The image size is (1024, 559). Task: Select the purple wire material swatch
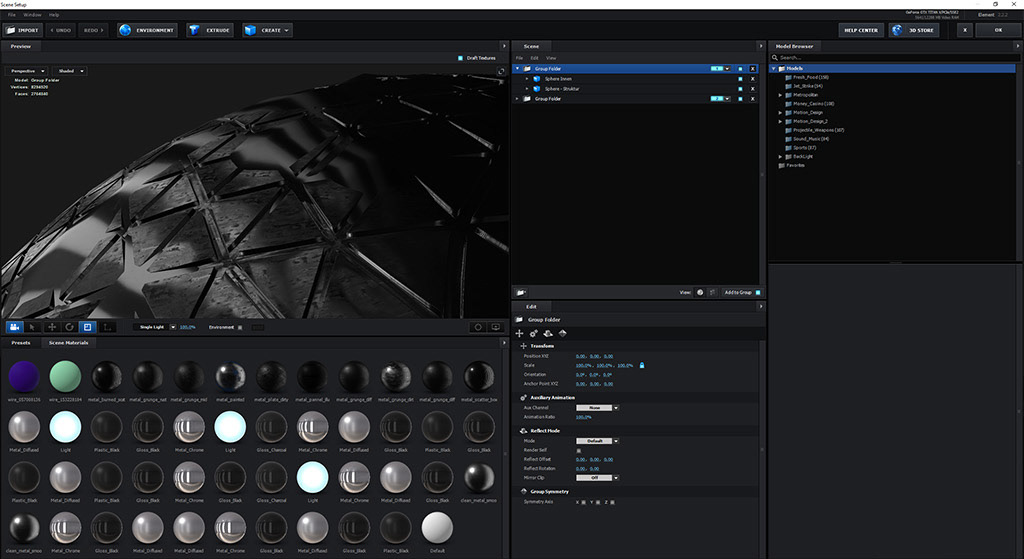tap(24, 377)
